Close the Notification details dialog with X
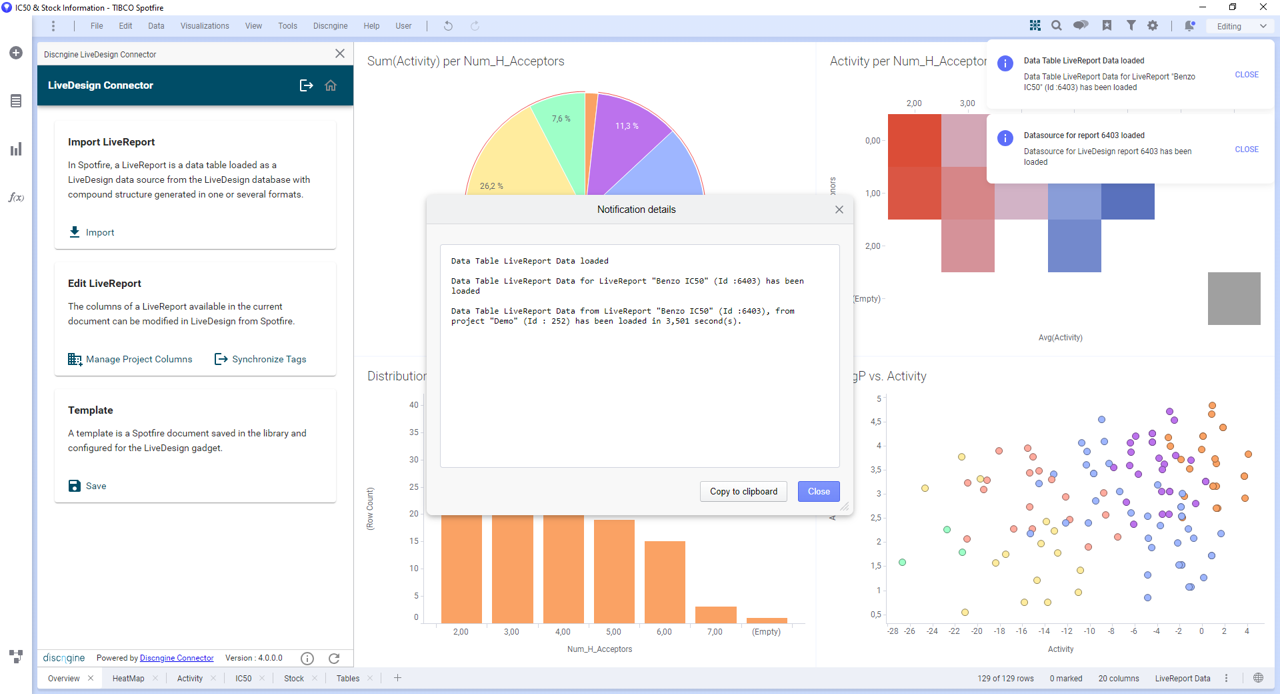This screenshot has width=1280, height=694. pos(839,210)
